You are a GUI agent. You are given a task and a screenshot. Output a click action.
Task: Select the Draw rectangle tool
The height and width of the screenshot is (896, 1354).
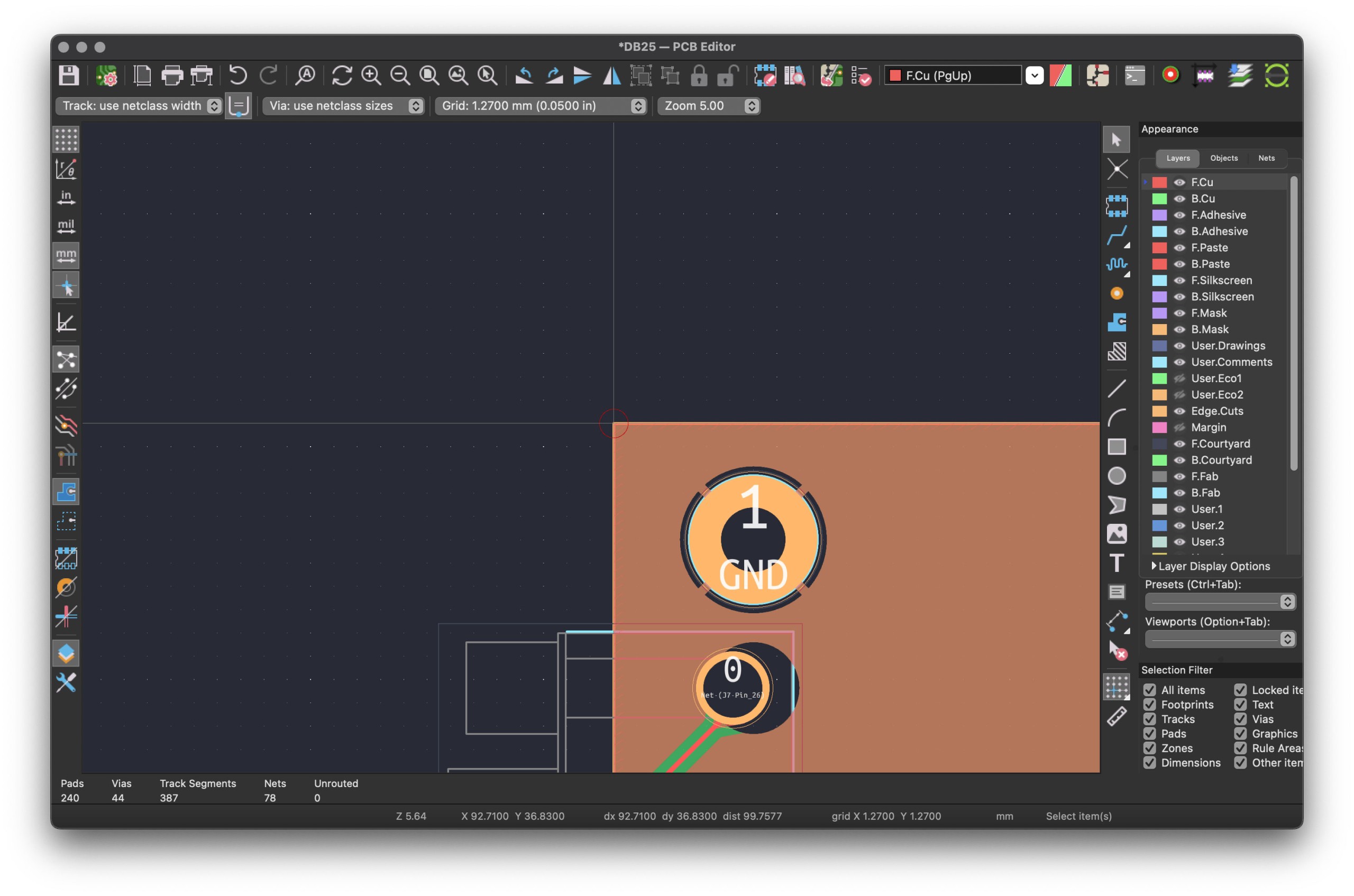1116,446
